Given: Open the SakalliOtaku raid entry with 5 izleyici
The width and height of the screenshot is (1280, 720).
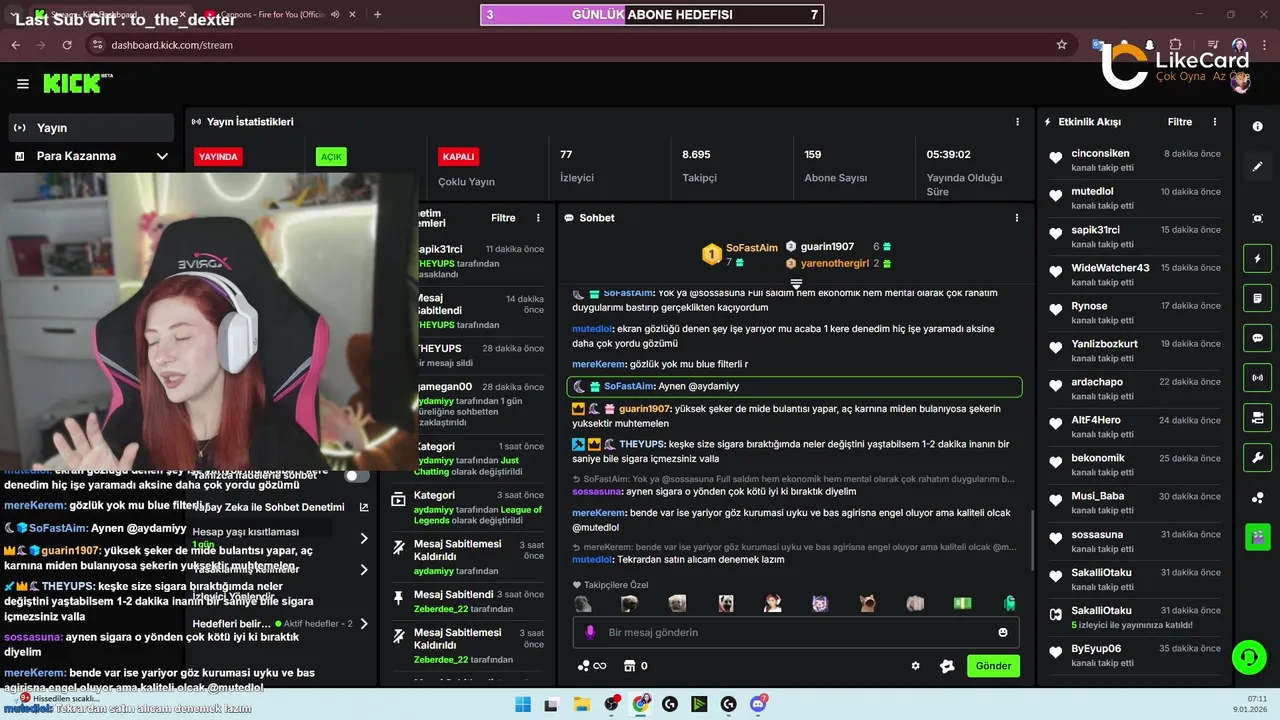Looking at the screenshot, I should tap(1135, 617).
